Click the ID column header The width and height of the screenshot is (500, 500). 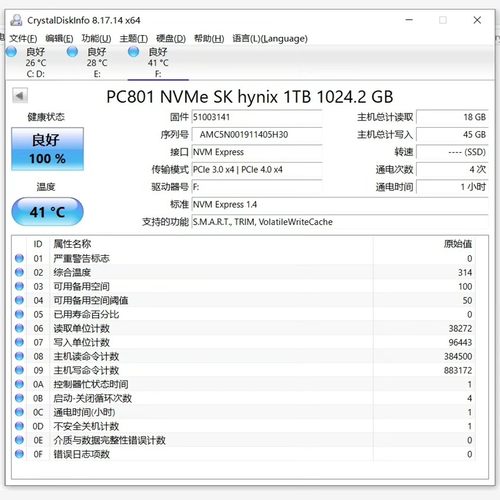pos(38,244)
